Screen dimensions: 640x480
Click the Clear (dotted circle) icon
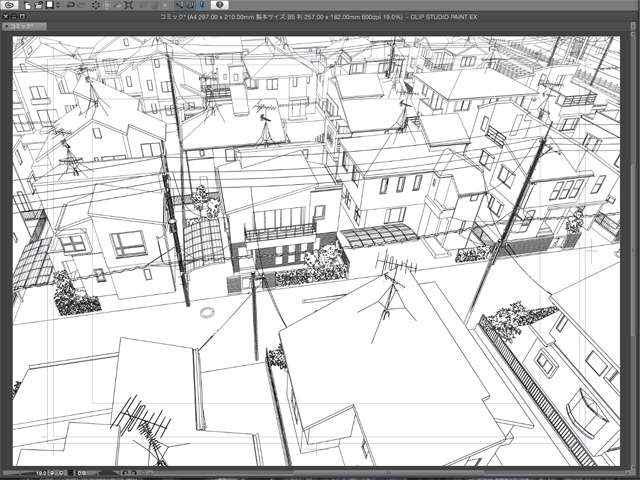point(96,5)
